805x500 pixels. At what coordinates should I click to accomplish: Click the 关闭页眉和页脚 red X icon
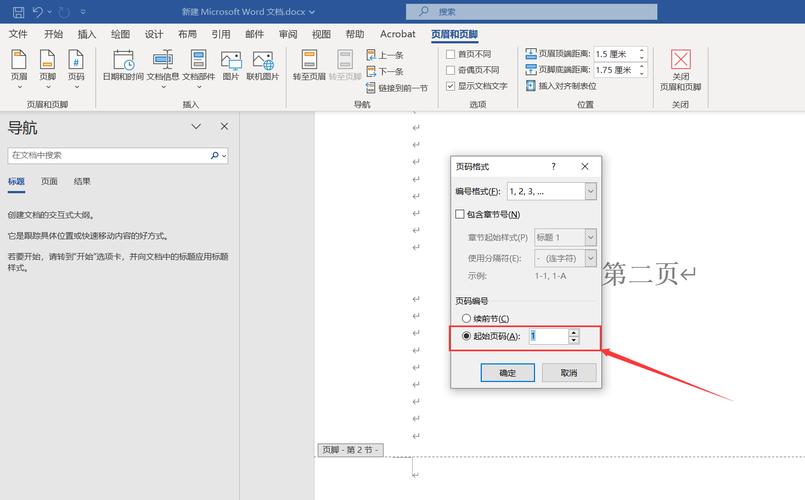coord(680,60)
